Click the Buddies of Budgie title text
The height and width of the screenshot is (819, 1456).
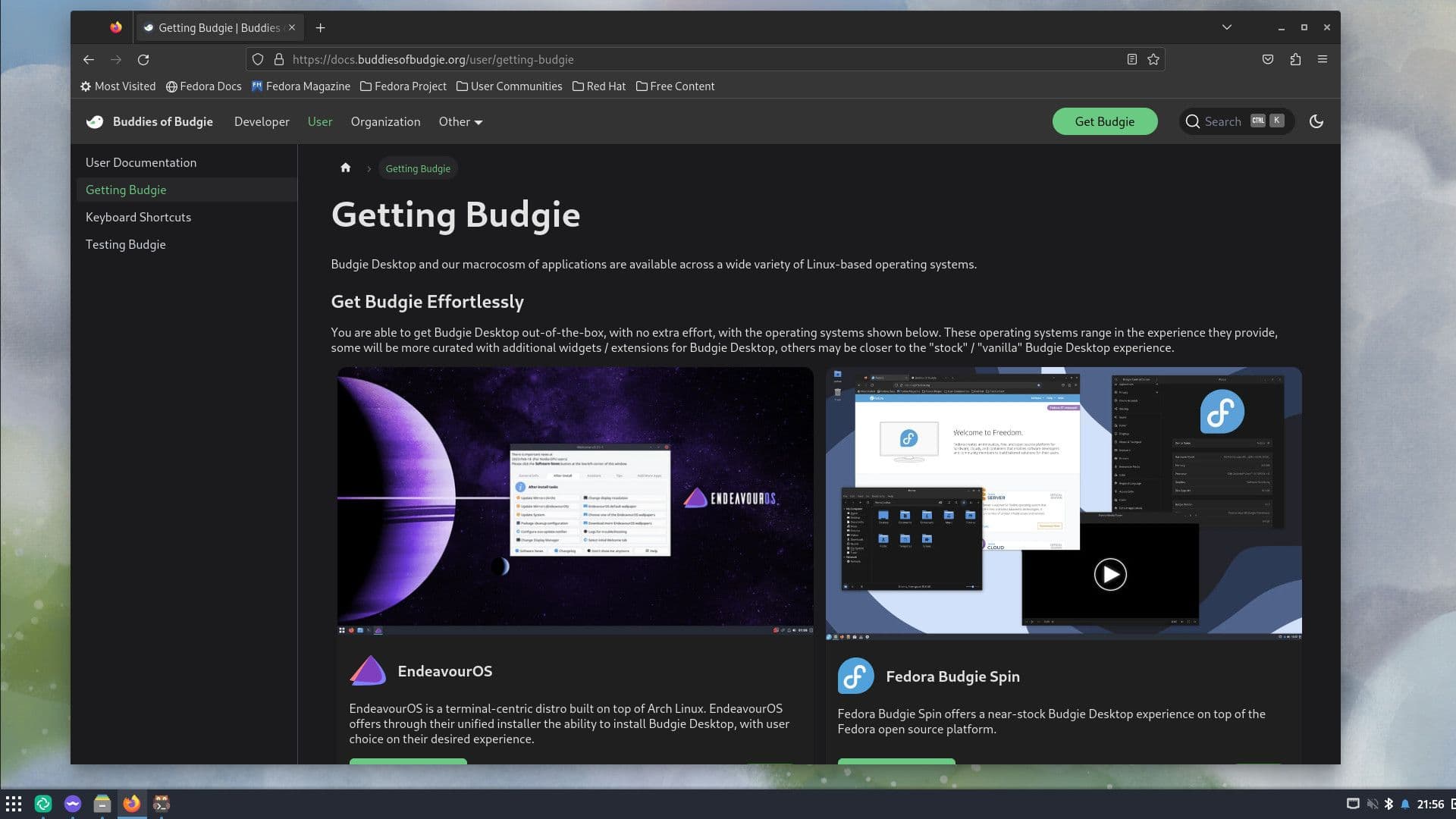point(163,121)
